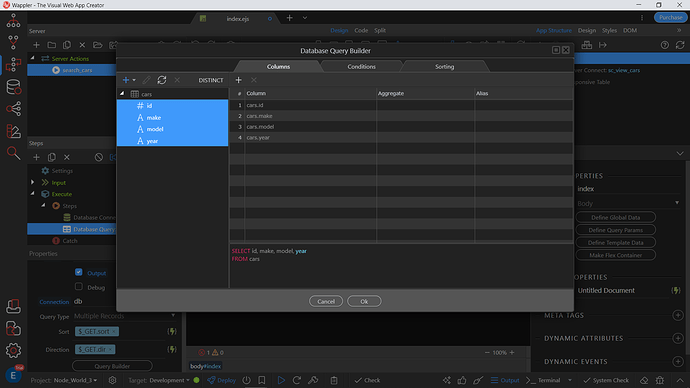Uncheck the Output checkbox

coord(79,272)
